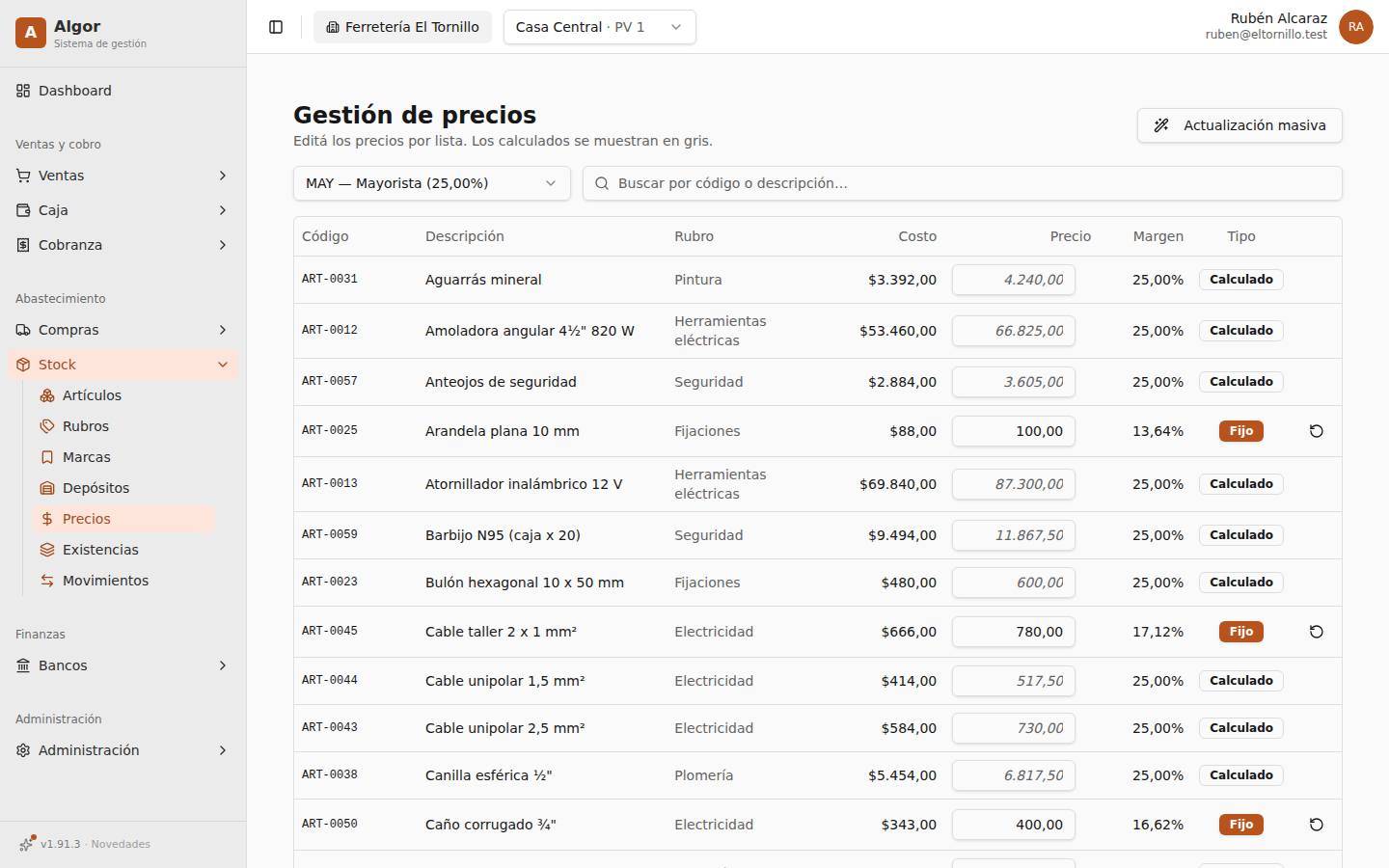Click the Ferretería El Tornillo button
The image size is (1389, 868).
[x=402, y=27]
